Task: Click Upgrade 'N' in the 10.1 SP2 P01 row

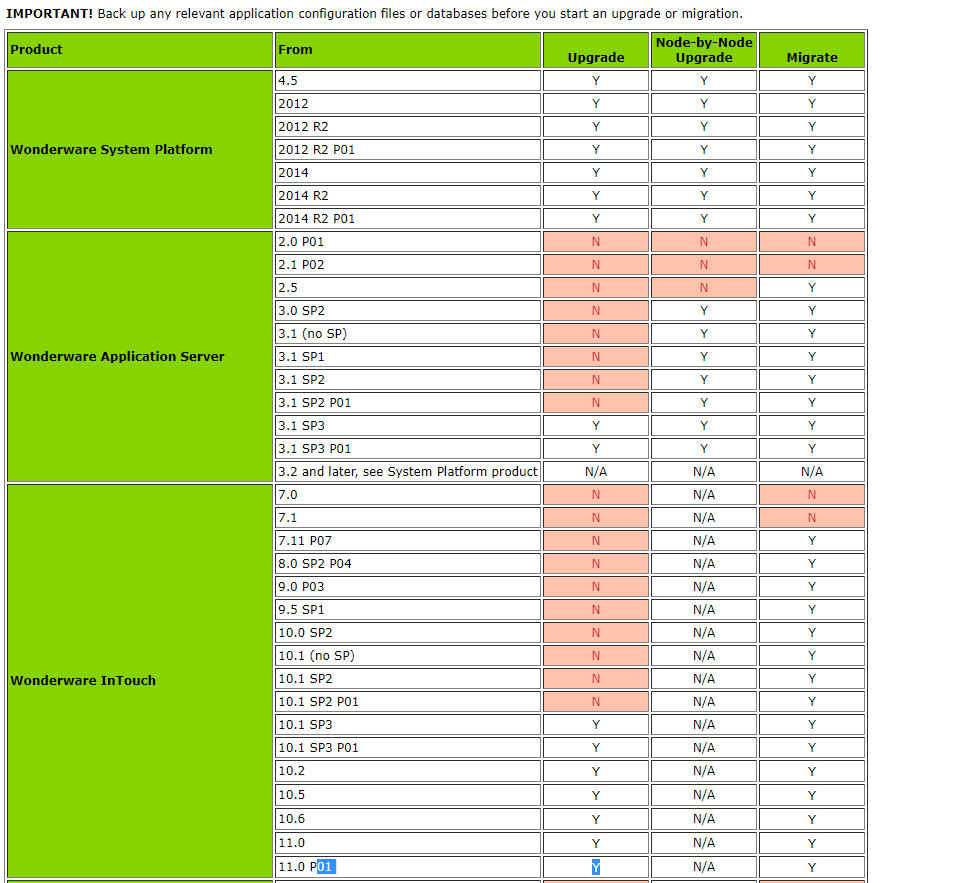Action: (596, 702)
